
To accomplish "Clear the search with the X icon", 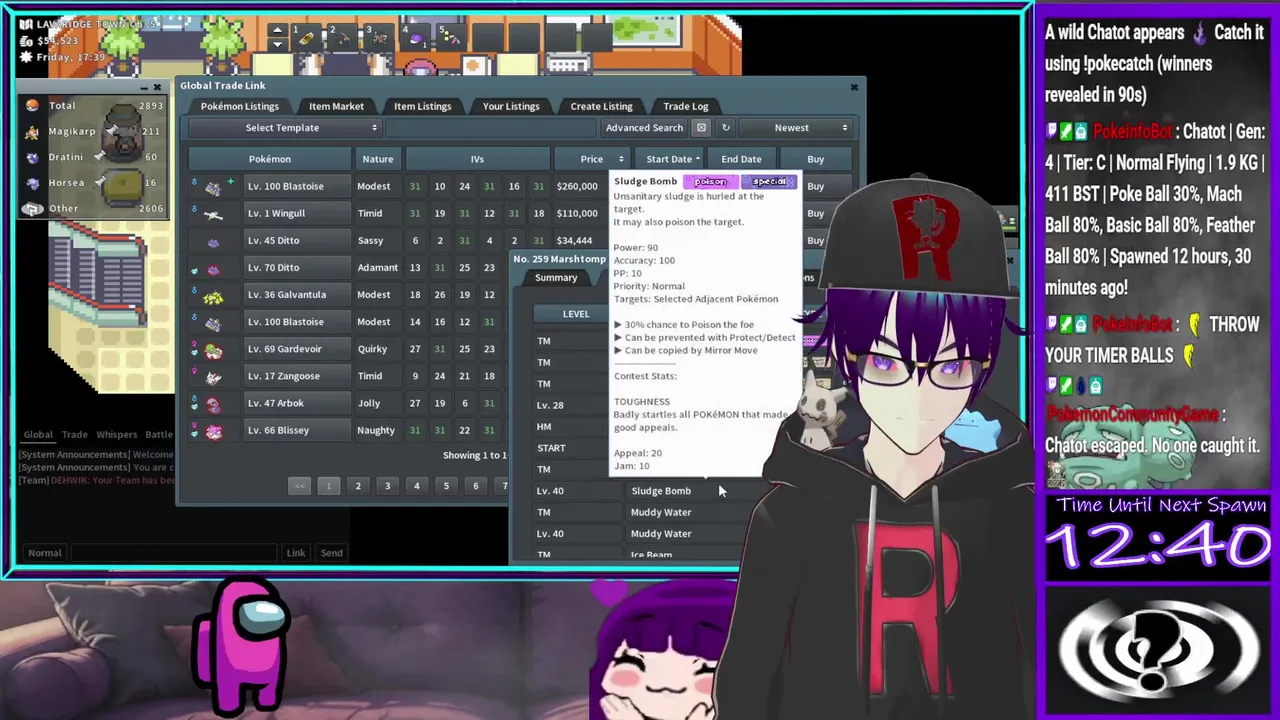I will tap(701, 128).
